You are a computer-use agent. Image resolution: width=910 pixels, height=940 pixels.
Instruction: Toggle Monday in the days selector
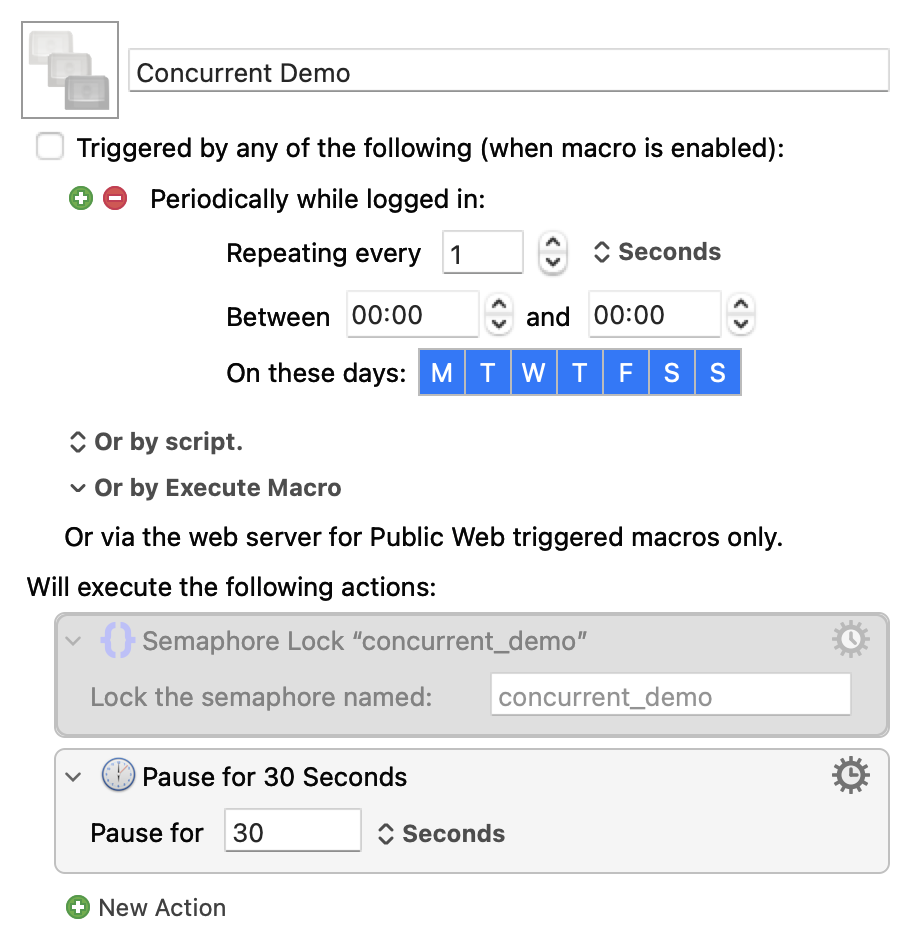[442, 373]
